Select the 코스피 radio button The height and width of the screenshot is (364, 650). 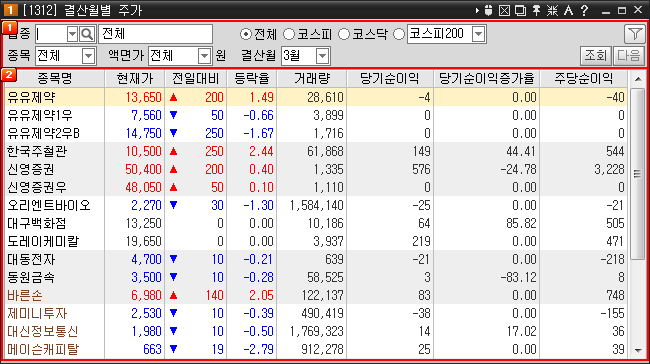click(x=289, y=34)
